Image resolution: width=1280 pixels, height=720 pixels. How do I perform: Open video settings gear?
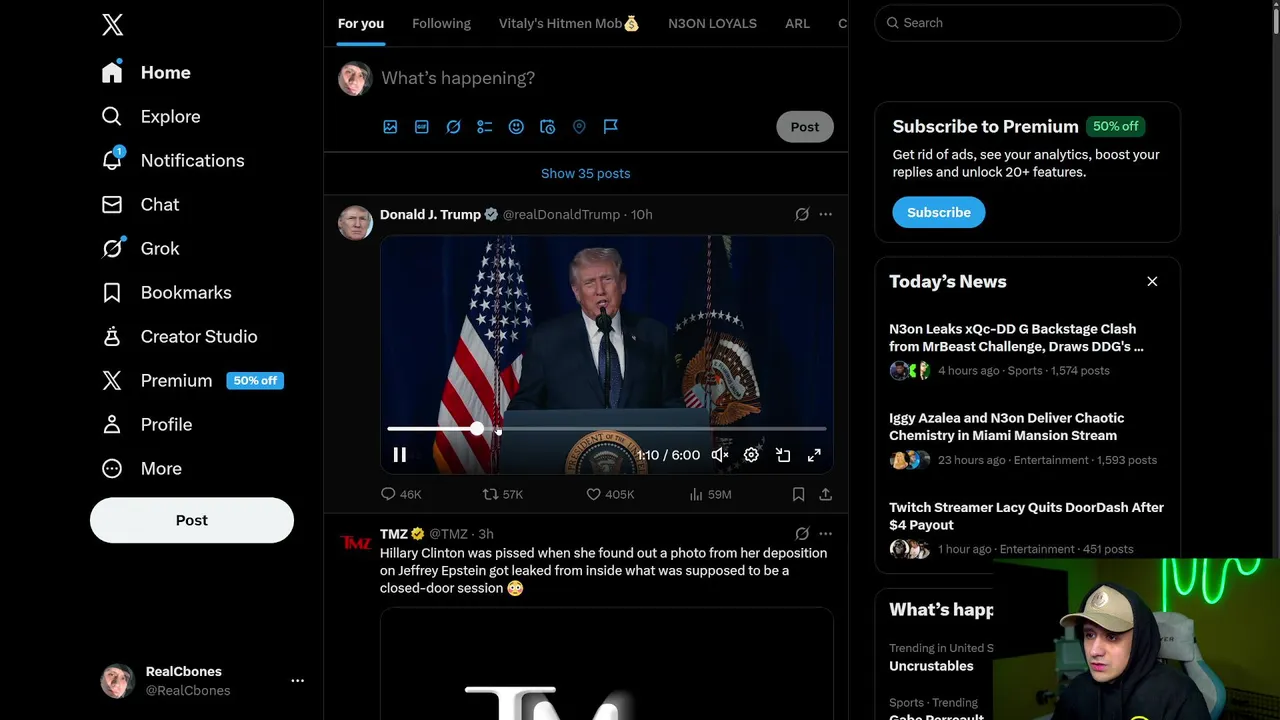point(751,455)
